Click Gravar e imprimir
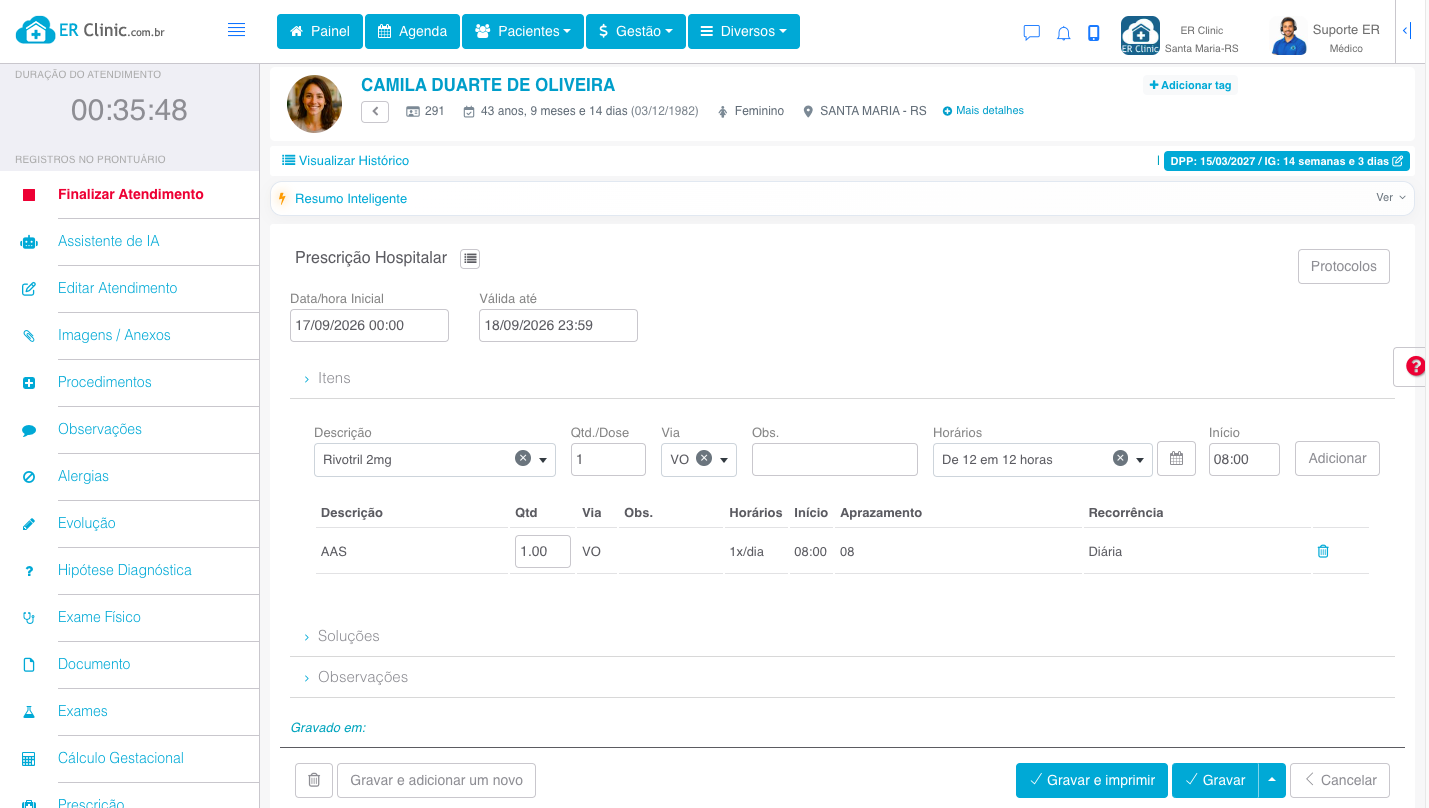1429x808 pixels. [1092, 780]
